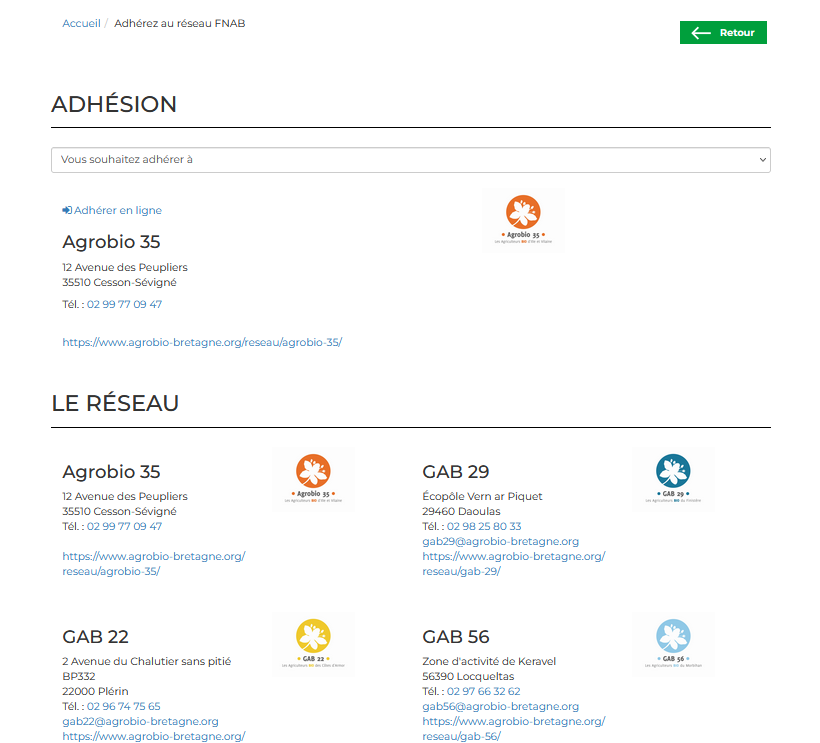The image size is (820, 743).
Task: Click 'BP332' text under GAB 22
Action: point(78,677)
